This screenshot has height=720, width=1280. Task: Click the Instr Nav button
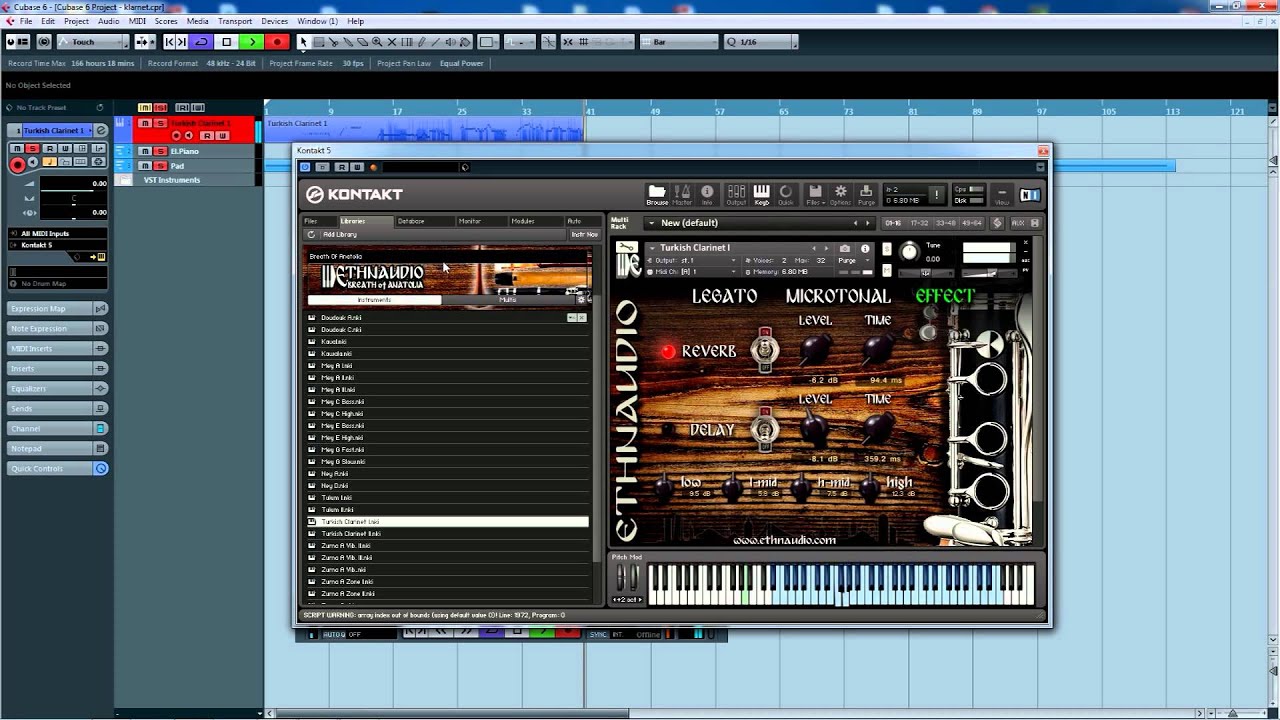(x=584, y=234)
